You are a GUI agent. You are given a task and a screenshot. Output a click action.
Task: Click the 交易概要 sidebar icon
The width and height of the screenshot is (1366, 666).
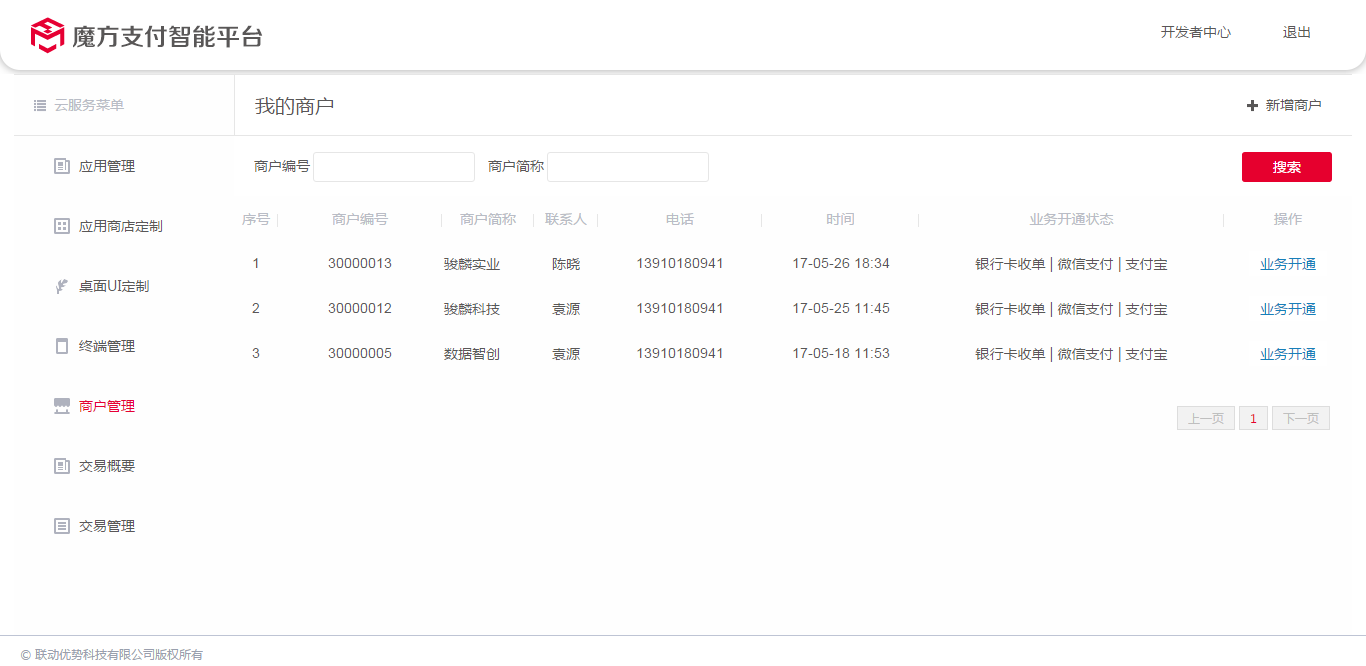pyautogui.click(x=62, y=466)
